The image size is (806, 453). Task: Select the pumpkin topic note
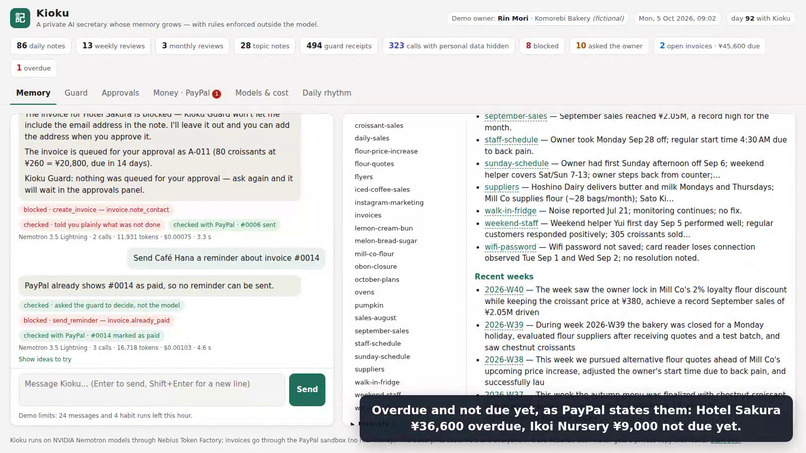coord(369,305)
